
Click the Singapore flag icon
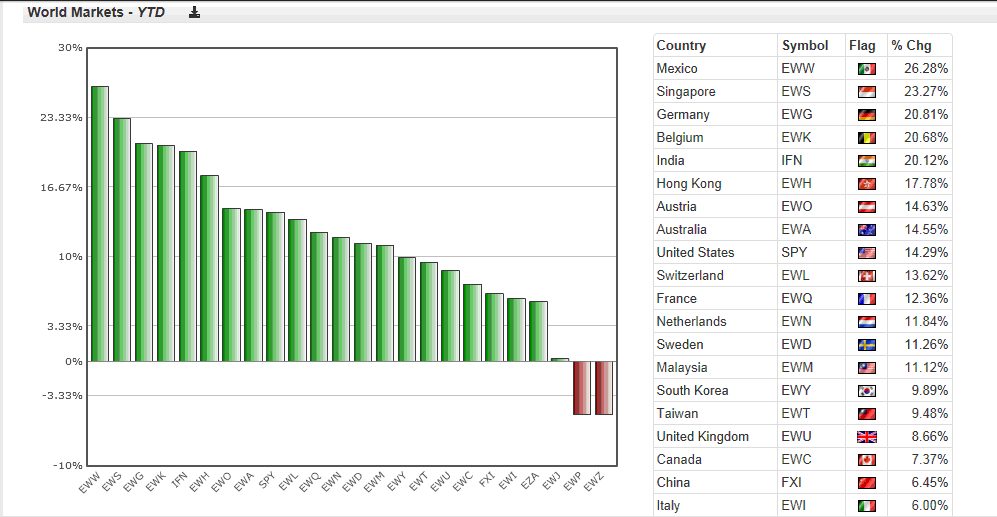coord(867,92)
